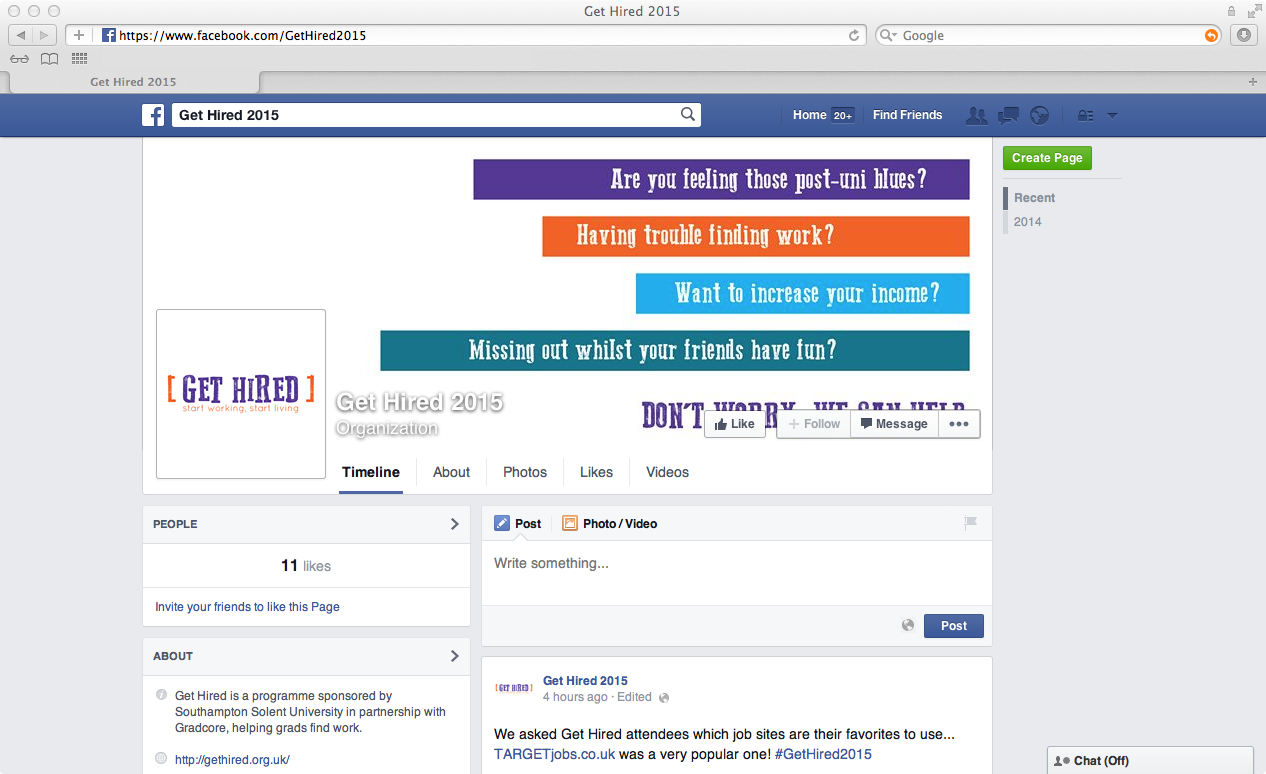
Task: Open the Safari downloads icon
Action: click(x=1243, y=35)
